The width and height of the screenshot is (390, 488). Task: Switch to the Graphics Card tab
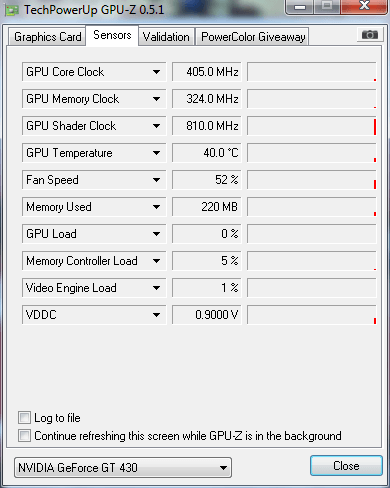[47, 37]
